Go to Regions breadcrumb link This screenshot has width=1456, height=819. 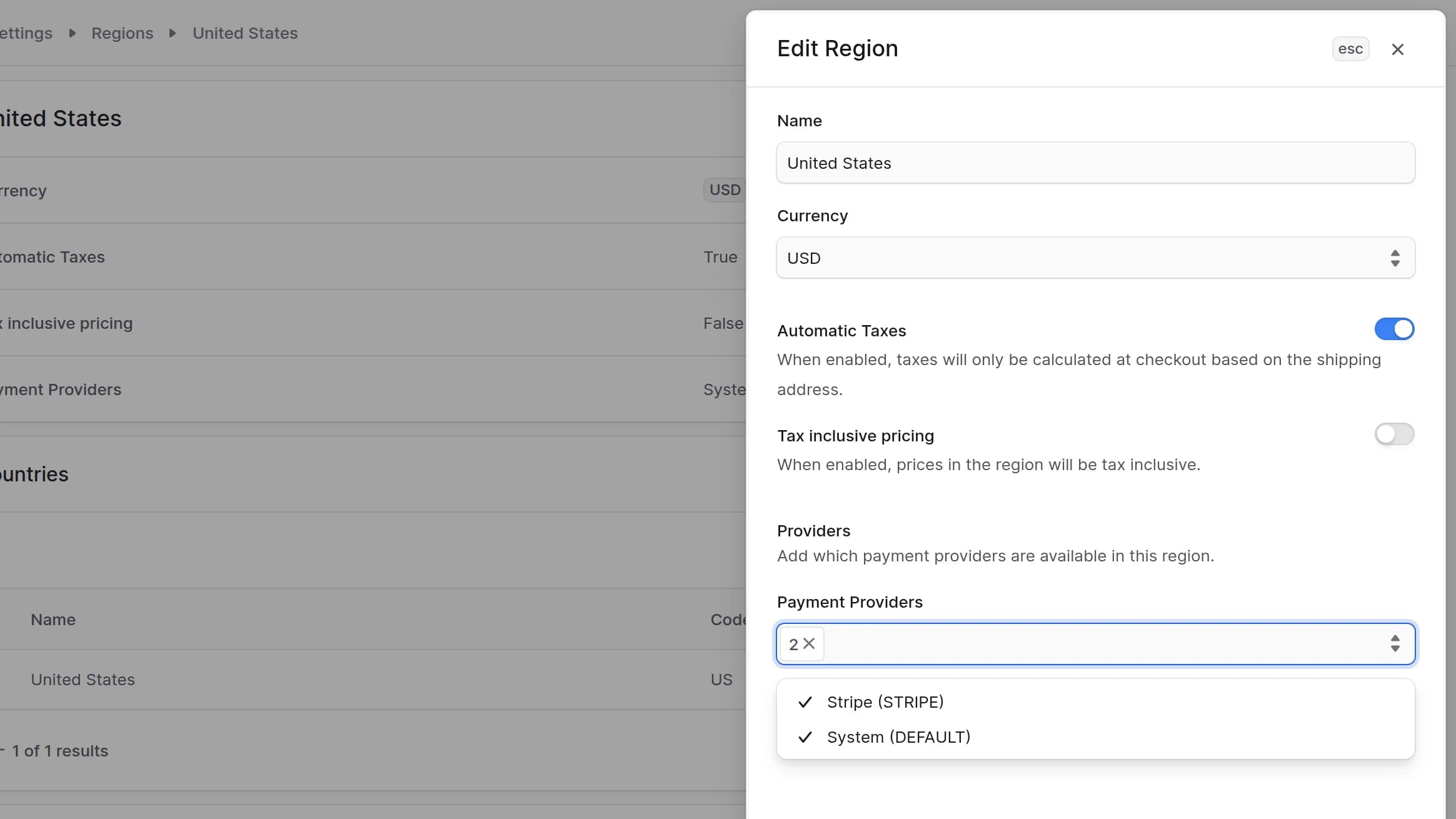coord(122,33)
